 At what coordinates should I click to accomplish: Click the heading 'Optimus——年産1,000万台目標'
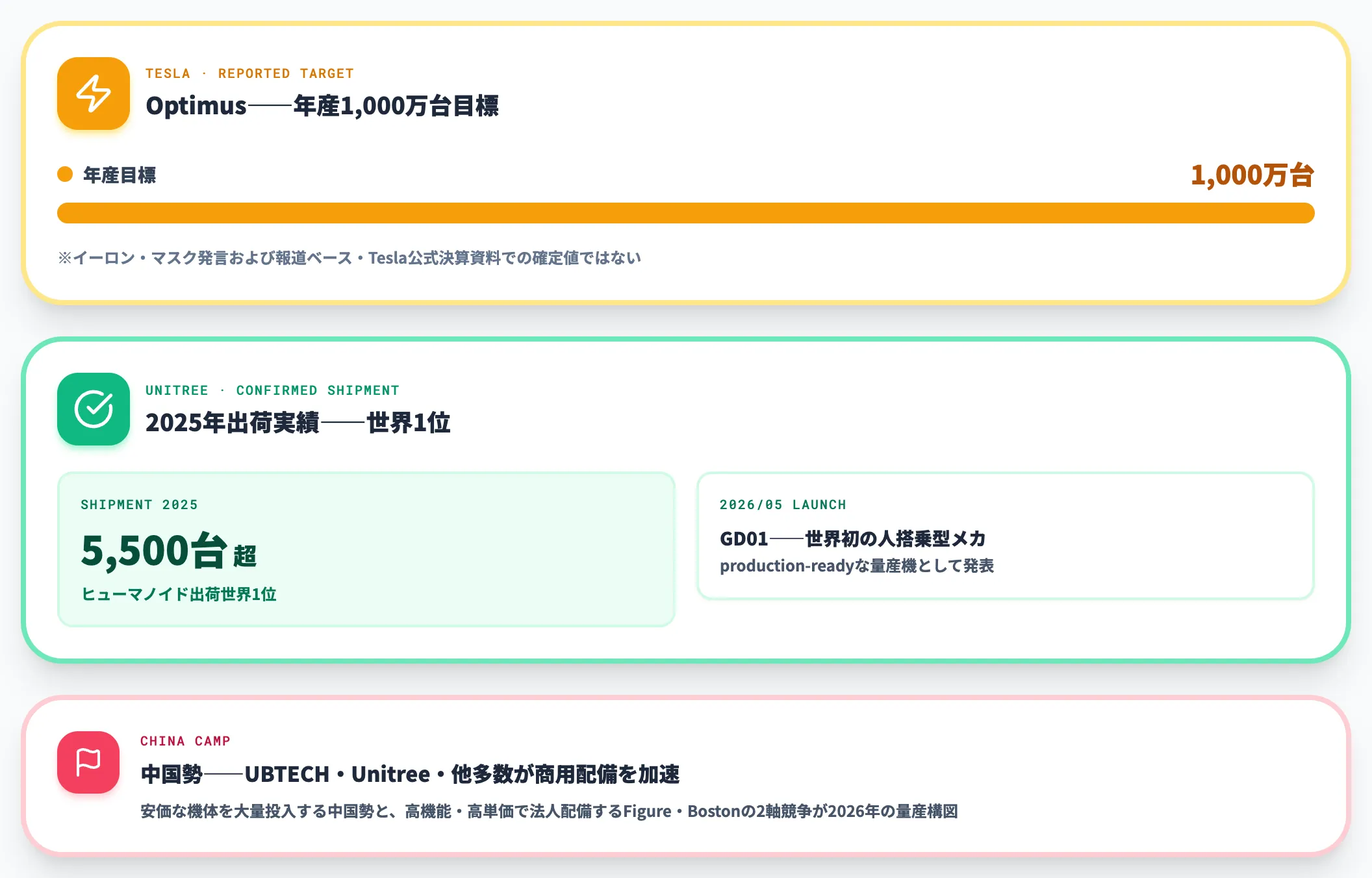[x=322, y=106]
